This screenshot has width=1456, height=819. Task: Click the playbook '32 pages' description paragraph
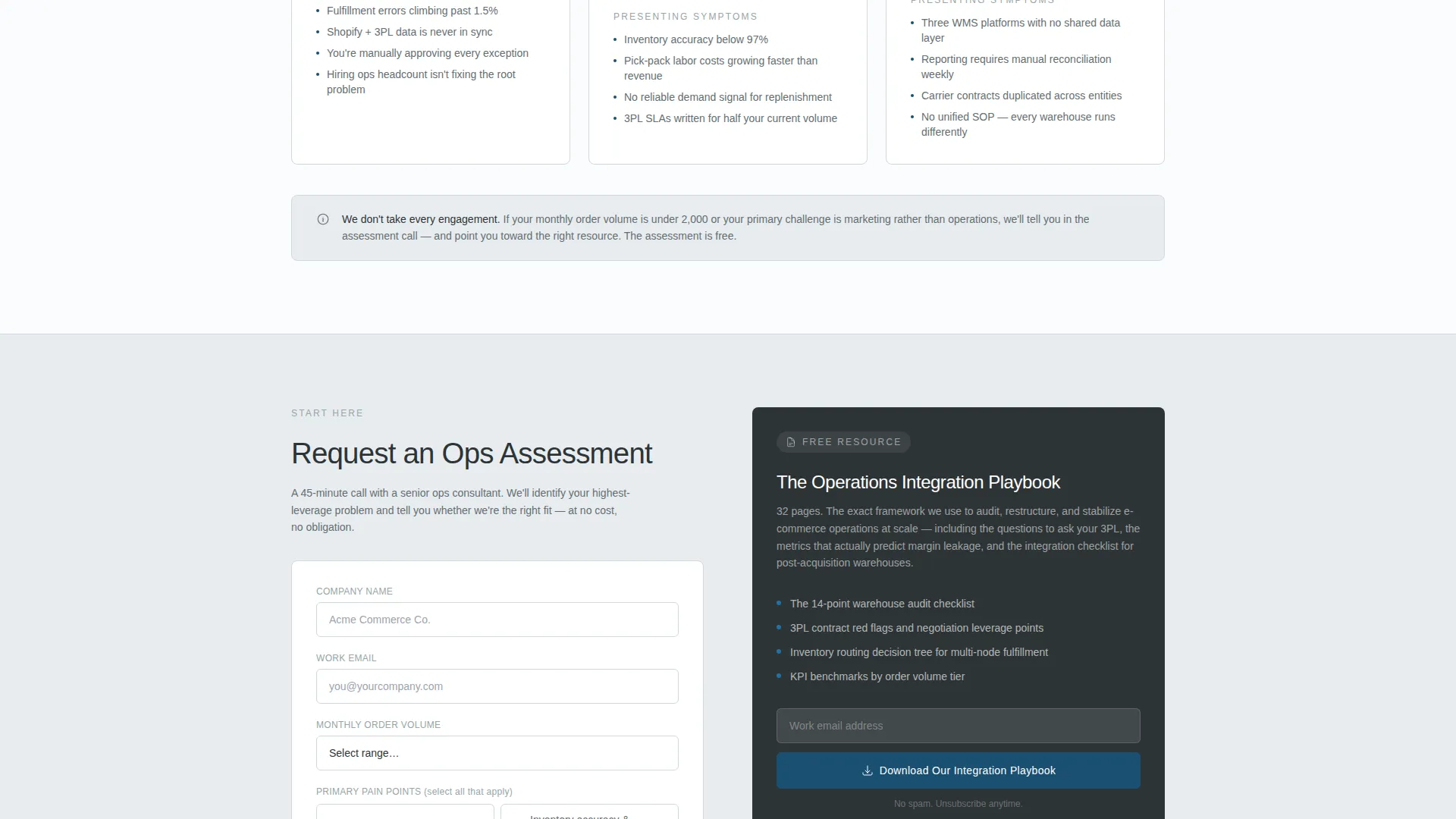click(x=959, y=537)
